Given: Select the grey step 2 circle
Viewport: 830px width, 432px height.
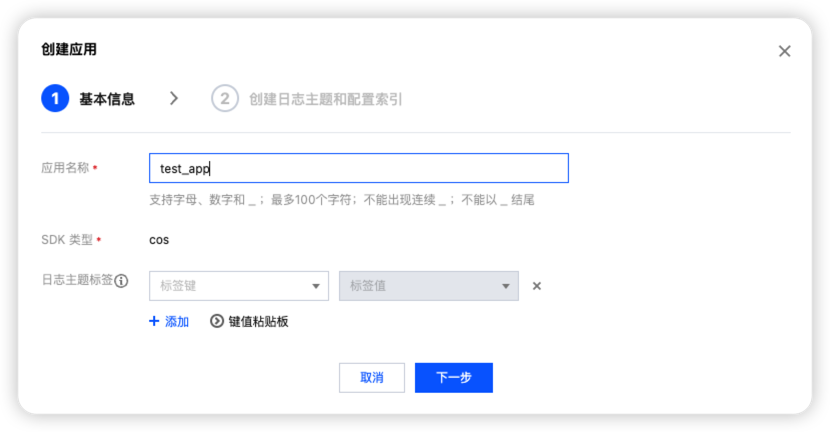Looking at the screenshot, I should pos(225,98).
